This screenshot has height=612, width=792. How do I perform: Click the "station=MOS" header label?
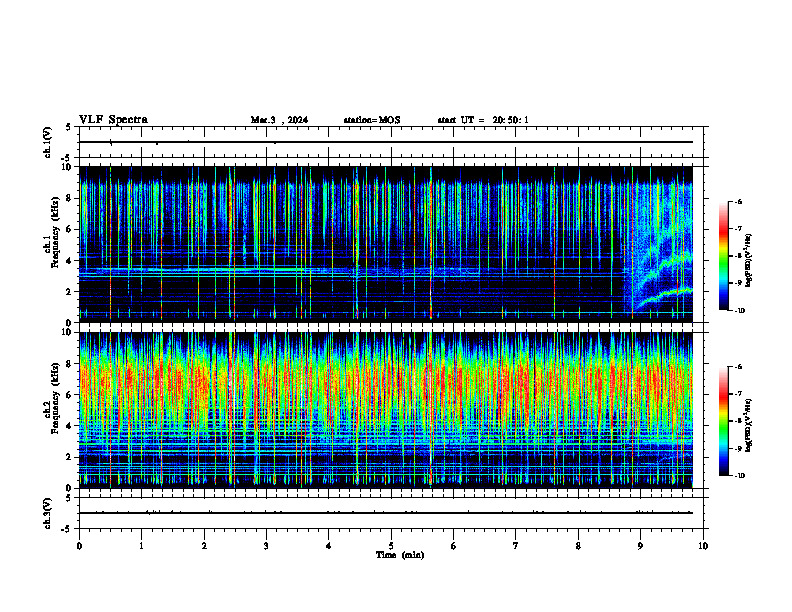[x=372, y=120]
